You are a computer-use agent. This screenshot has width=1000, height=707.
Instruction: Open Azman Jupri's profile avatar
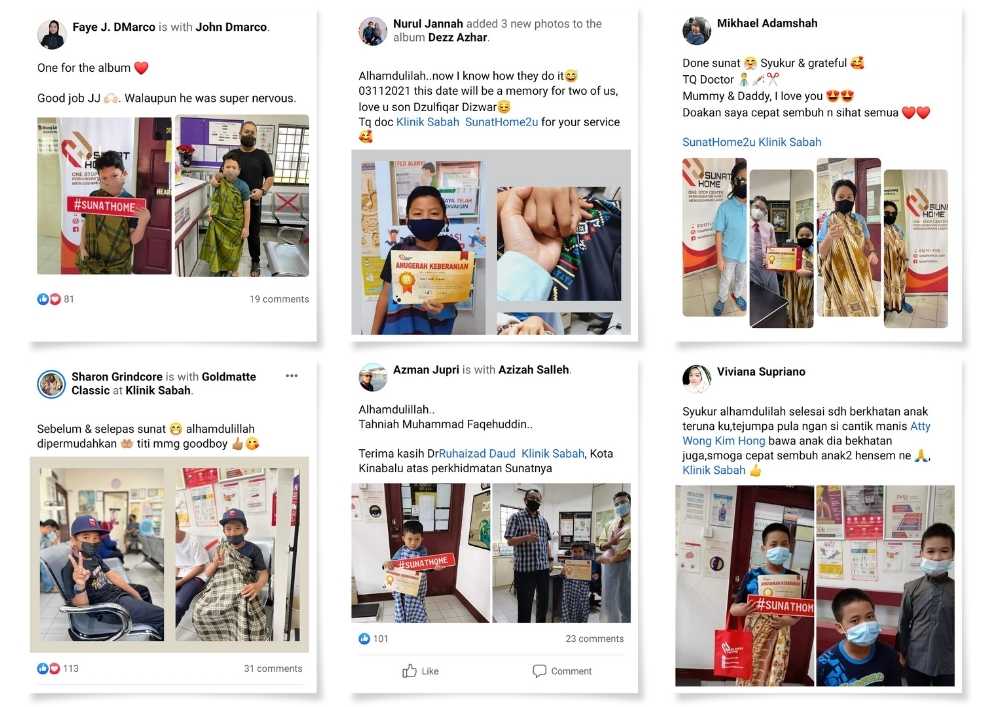click(373, 377)
